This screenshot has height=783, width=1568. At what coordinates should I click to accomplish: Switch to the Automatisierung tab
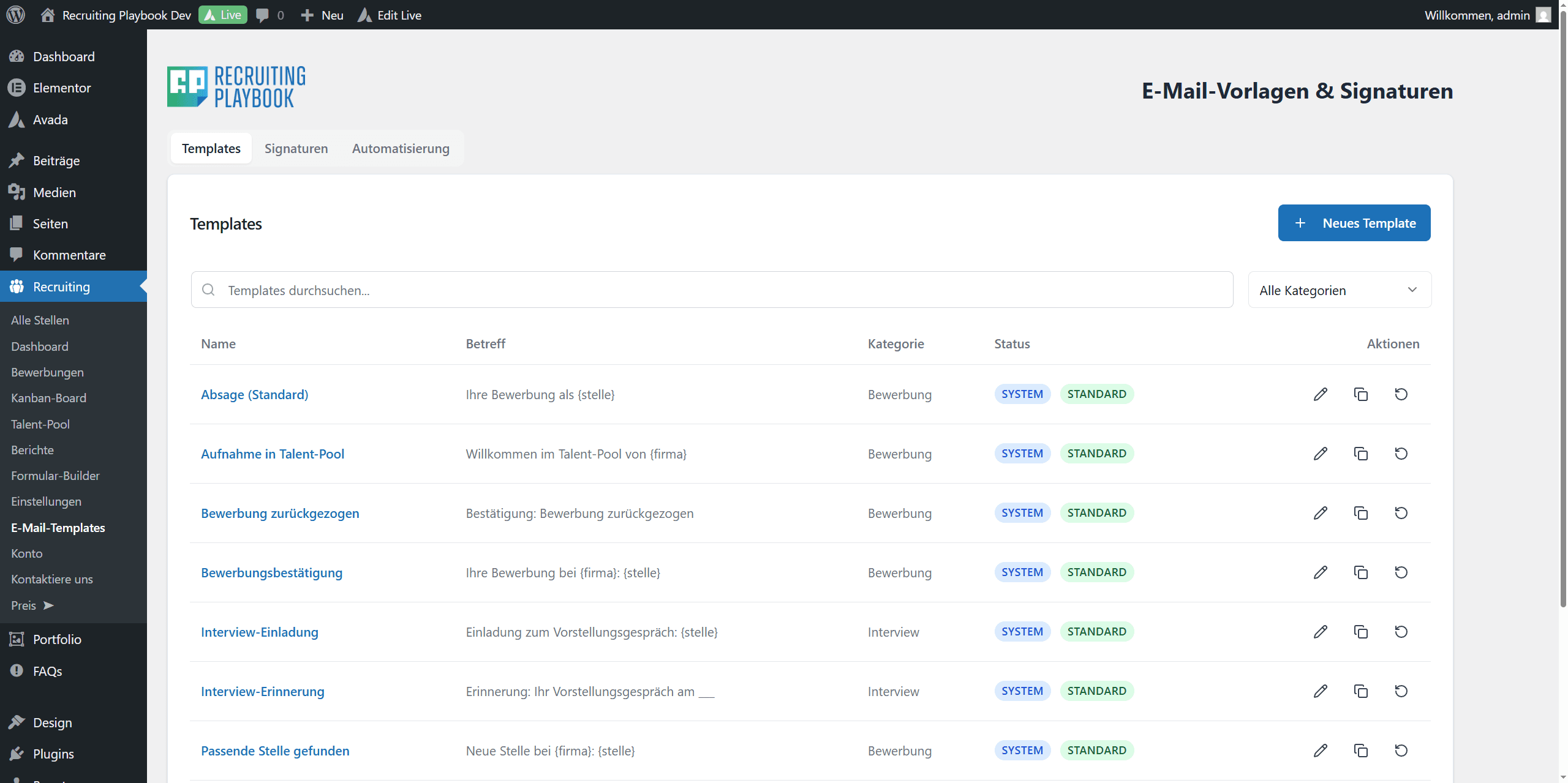(x=401, y=148)
